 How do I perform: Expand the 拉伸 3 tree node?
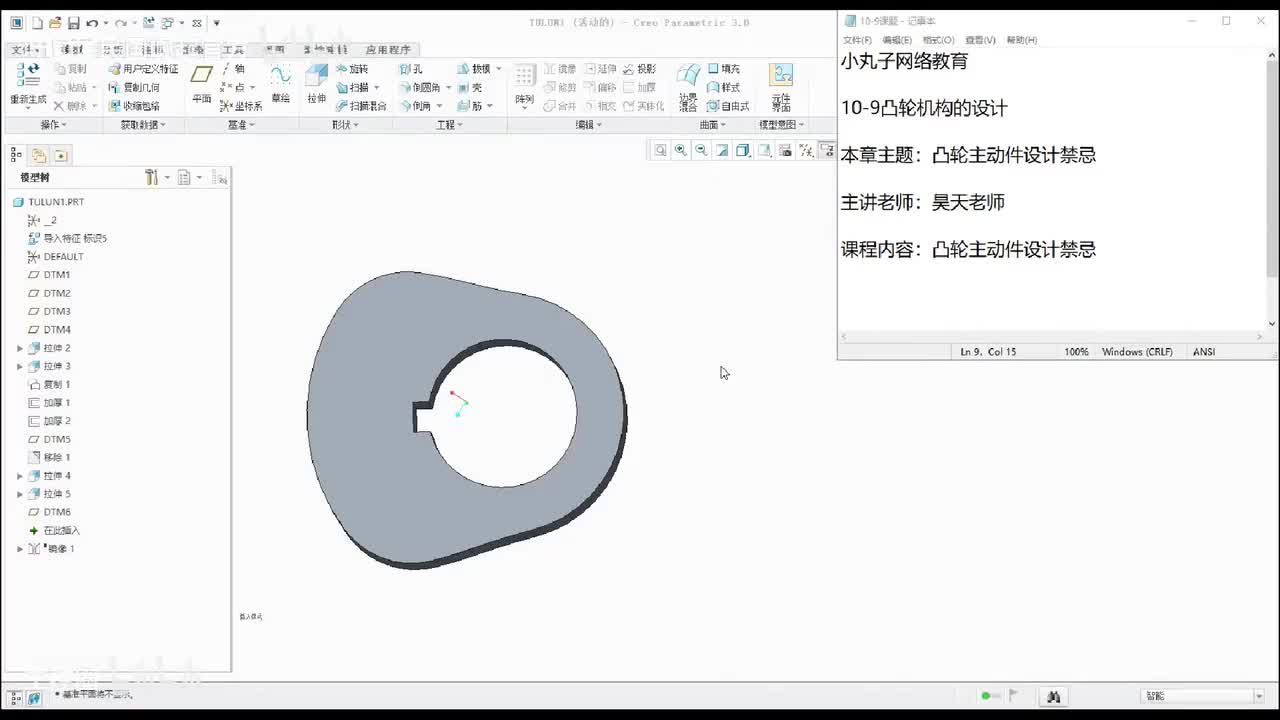coord(20,366)
